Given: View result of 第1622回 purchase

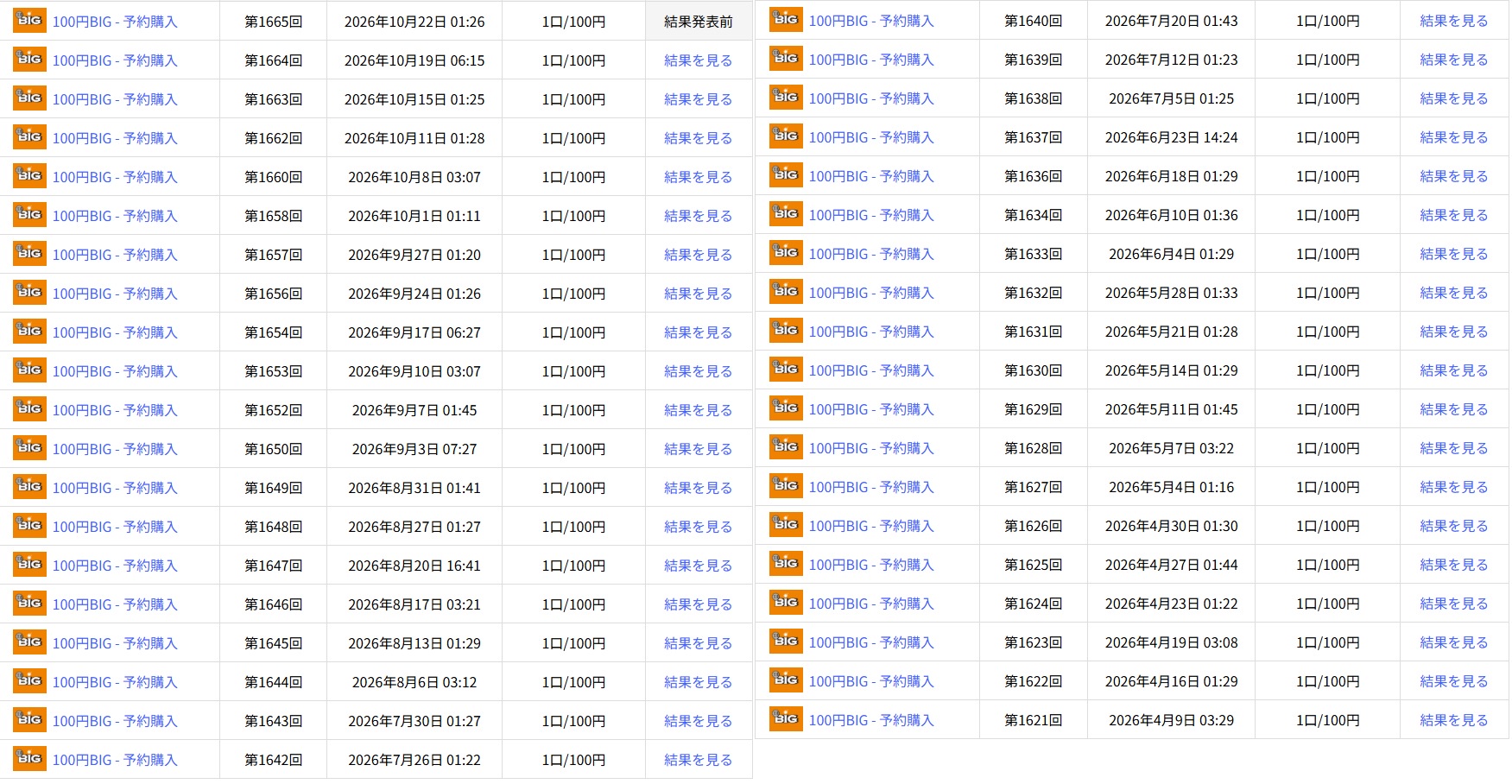Looking at the screenshot, I should pos(1454,681).
